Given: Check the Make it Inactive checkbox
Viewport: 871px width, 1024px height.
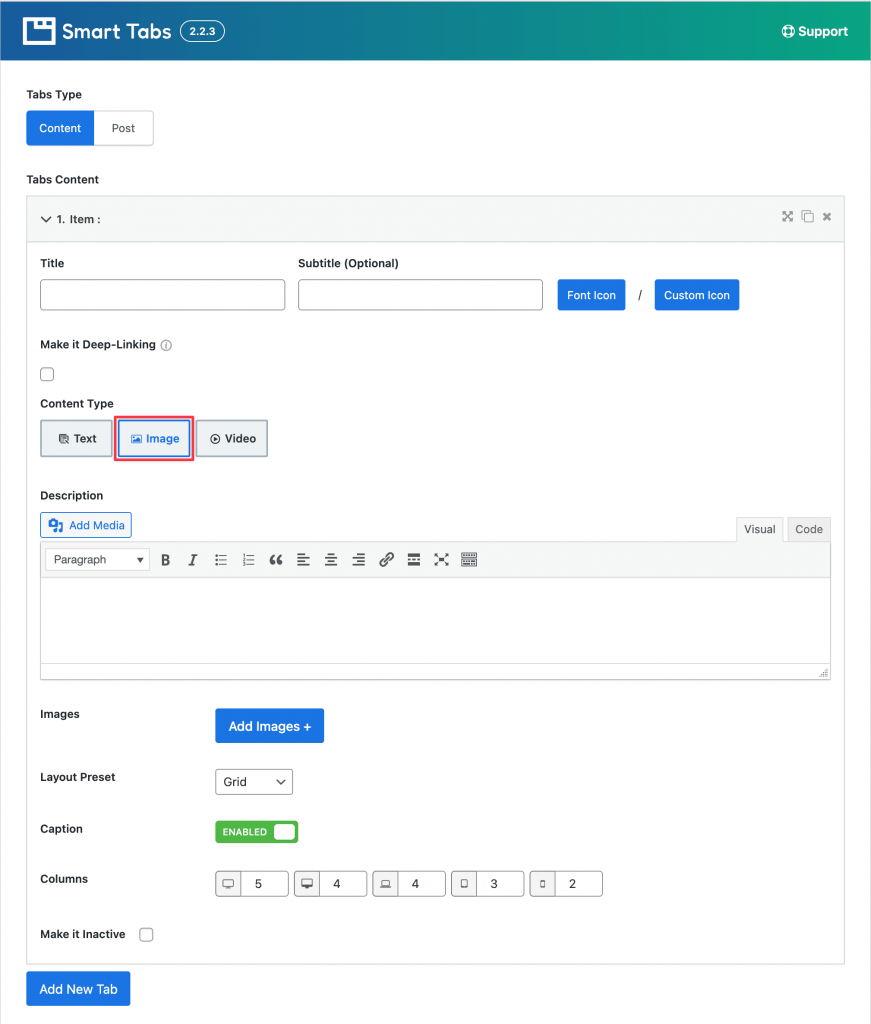Looking at the screenshot, I should [146, 935].
